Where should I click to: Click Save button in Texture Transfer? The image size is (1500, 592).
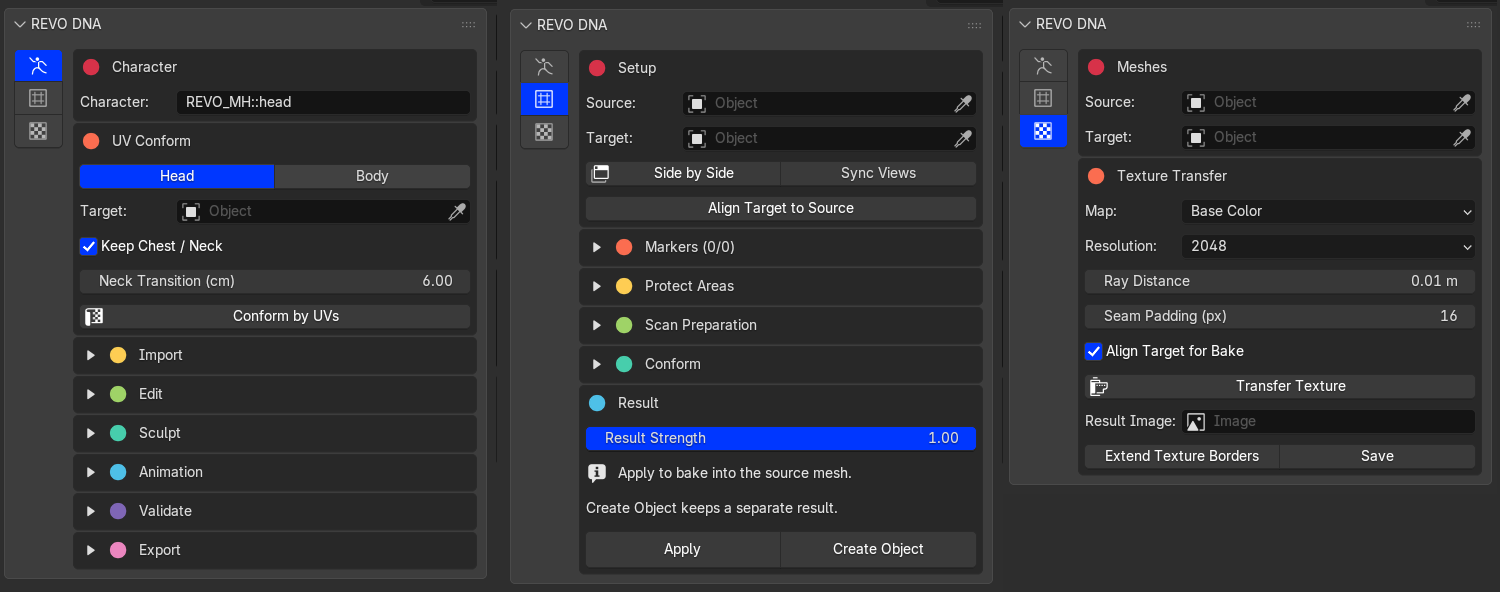click(x=1377, y=456)
